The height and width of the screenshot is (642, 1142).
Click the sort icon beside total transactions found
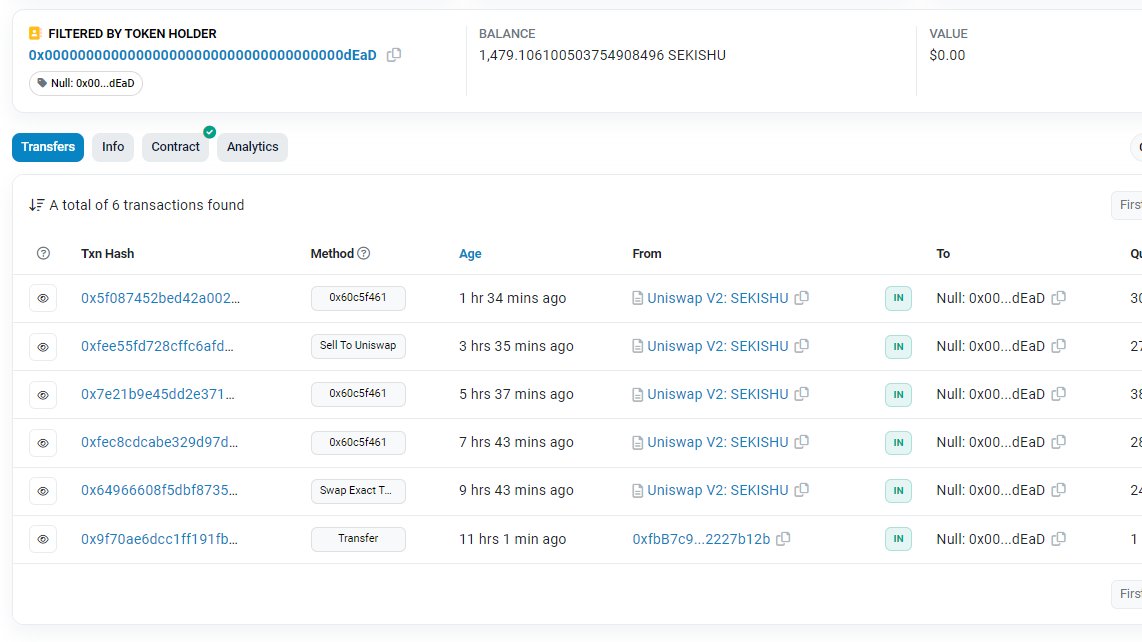pos(36,205)
